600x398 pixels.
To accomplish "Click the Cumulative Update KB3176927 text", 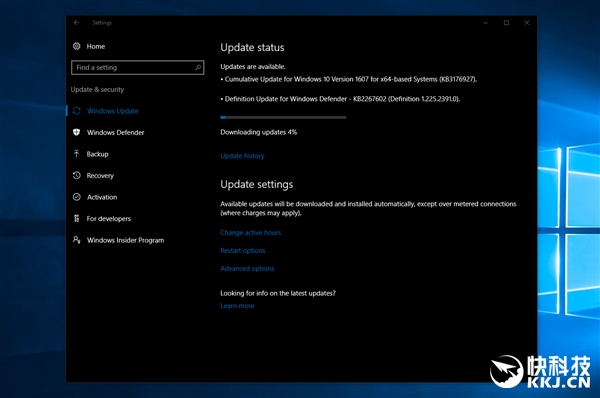I will click(349, 79).
